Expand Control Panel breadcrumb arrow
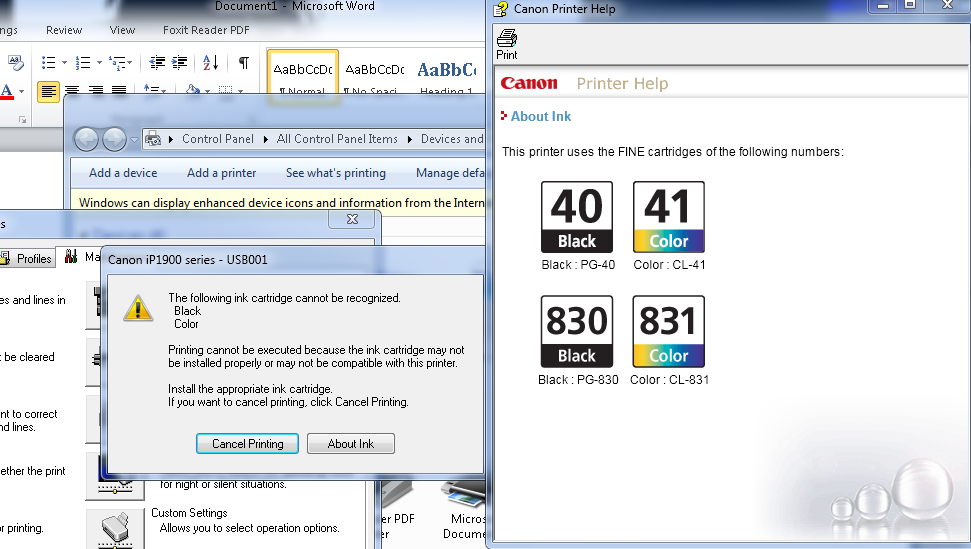This screenshot has height=549, width=971. coord(266,139)
